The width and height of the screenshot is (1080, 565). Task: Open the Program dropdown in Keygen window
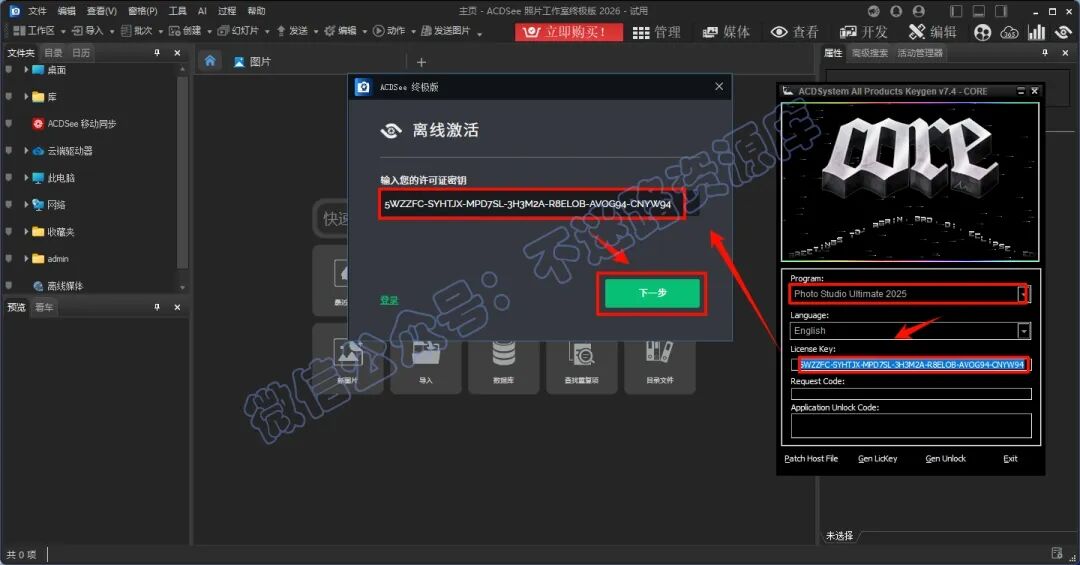(x=1024, y=294)
